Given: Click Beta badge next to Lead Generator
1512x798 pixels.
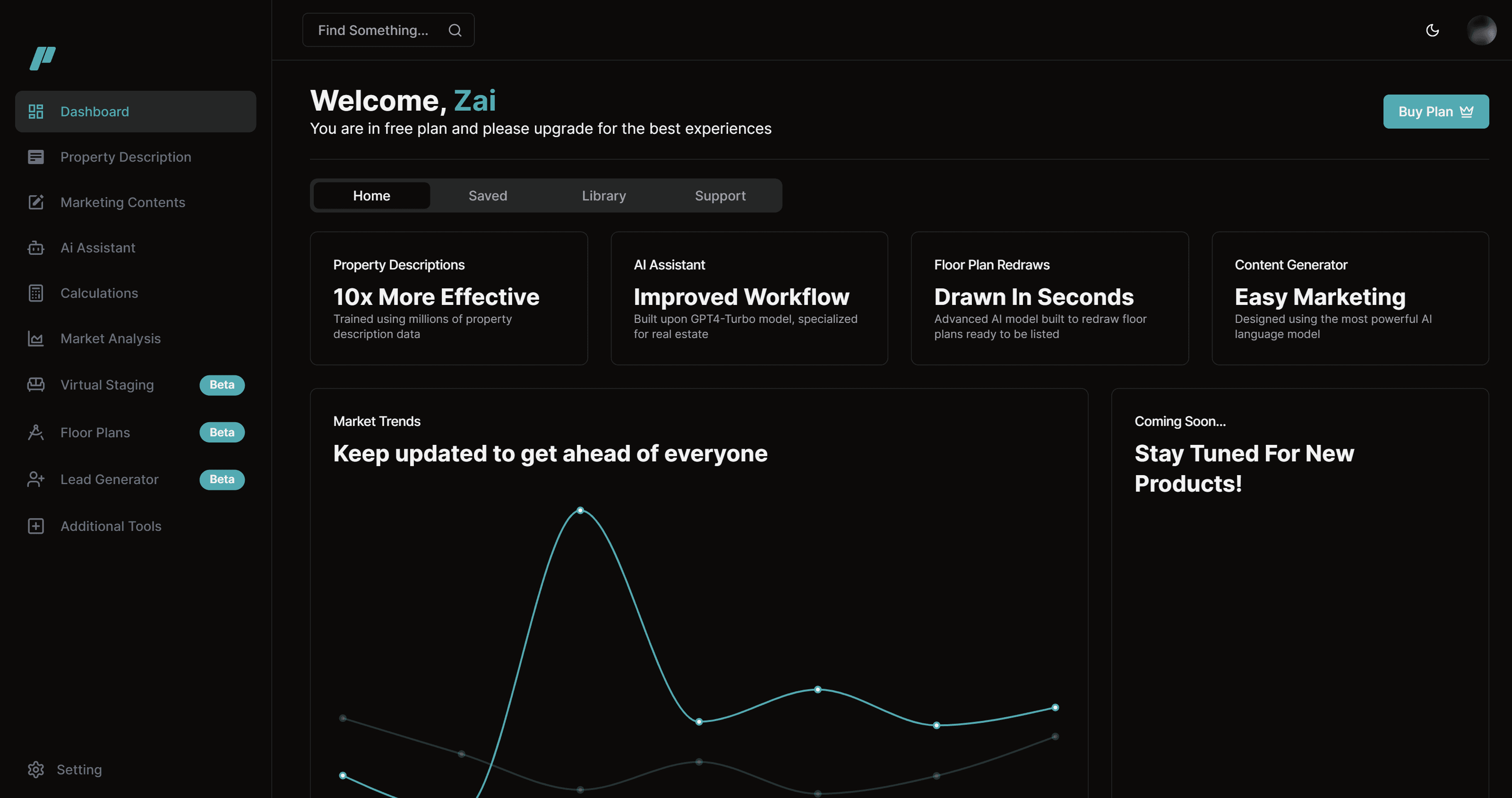Looking at the screenshot, I should 222,479.
